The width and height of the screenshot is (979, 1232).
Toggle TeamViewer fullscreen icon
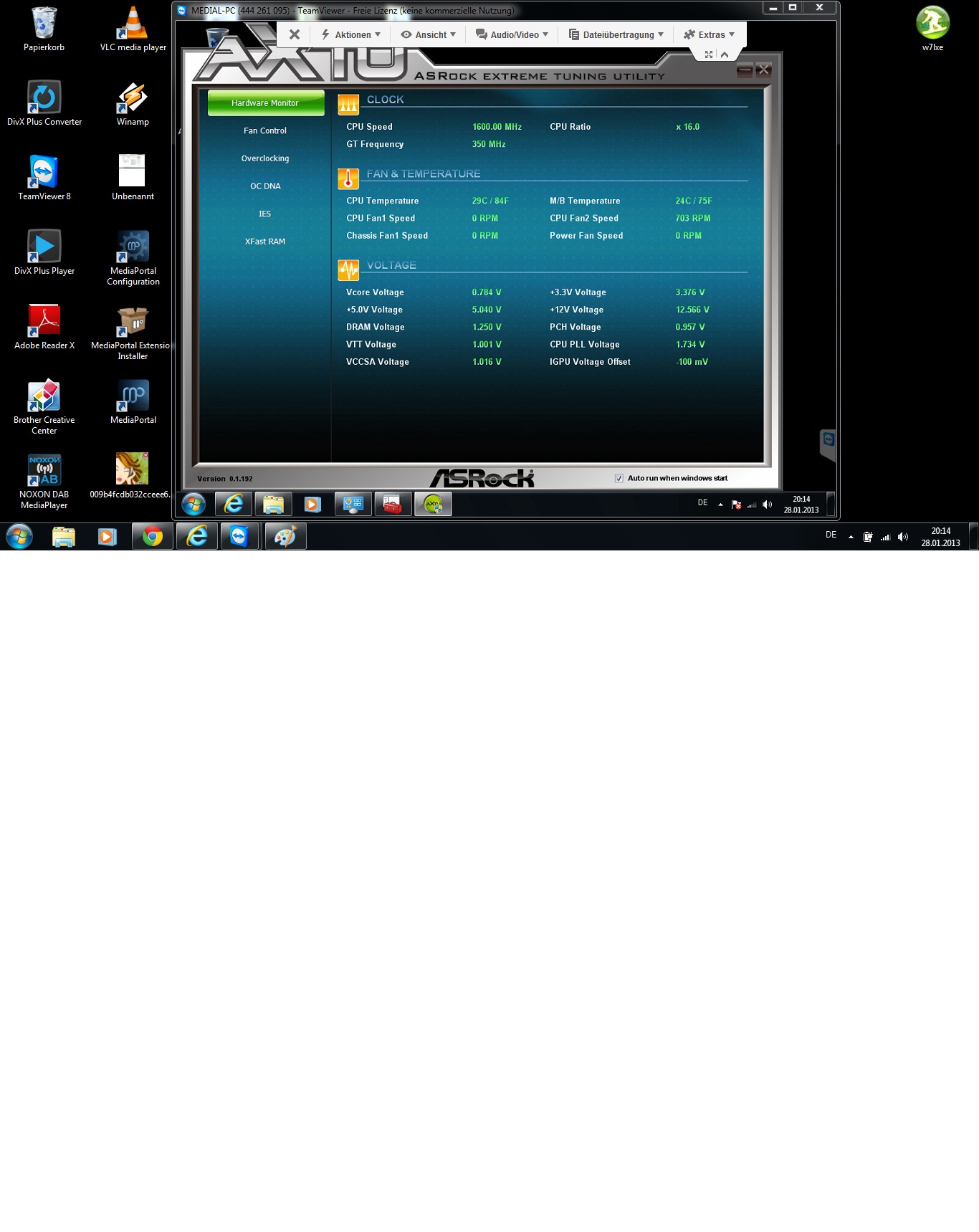(709, 54)
